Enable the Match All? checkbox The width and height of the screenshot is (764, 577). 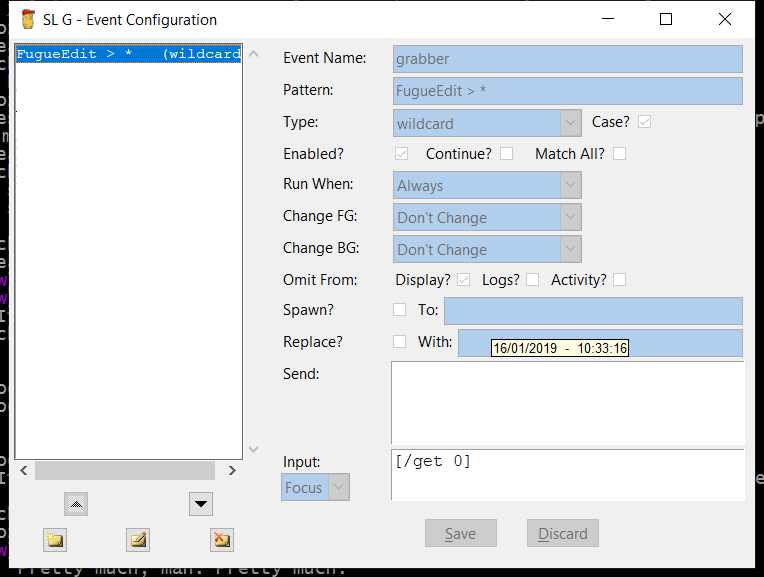(620, 154)
